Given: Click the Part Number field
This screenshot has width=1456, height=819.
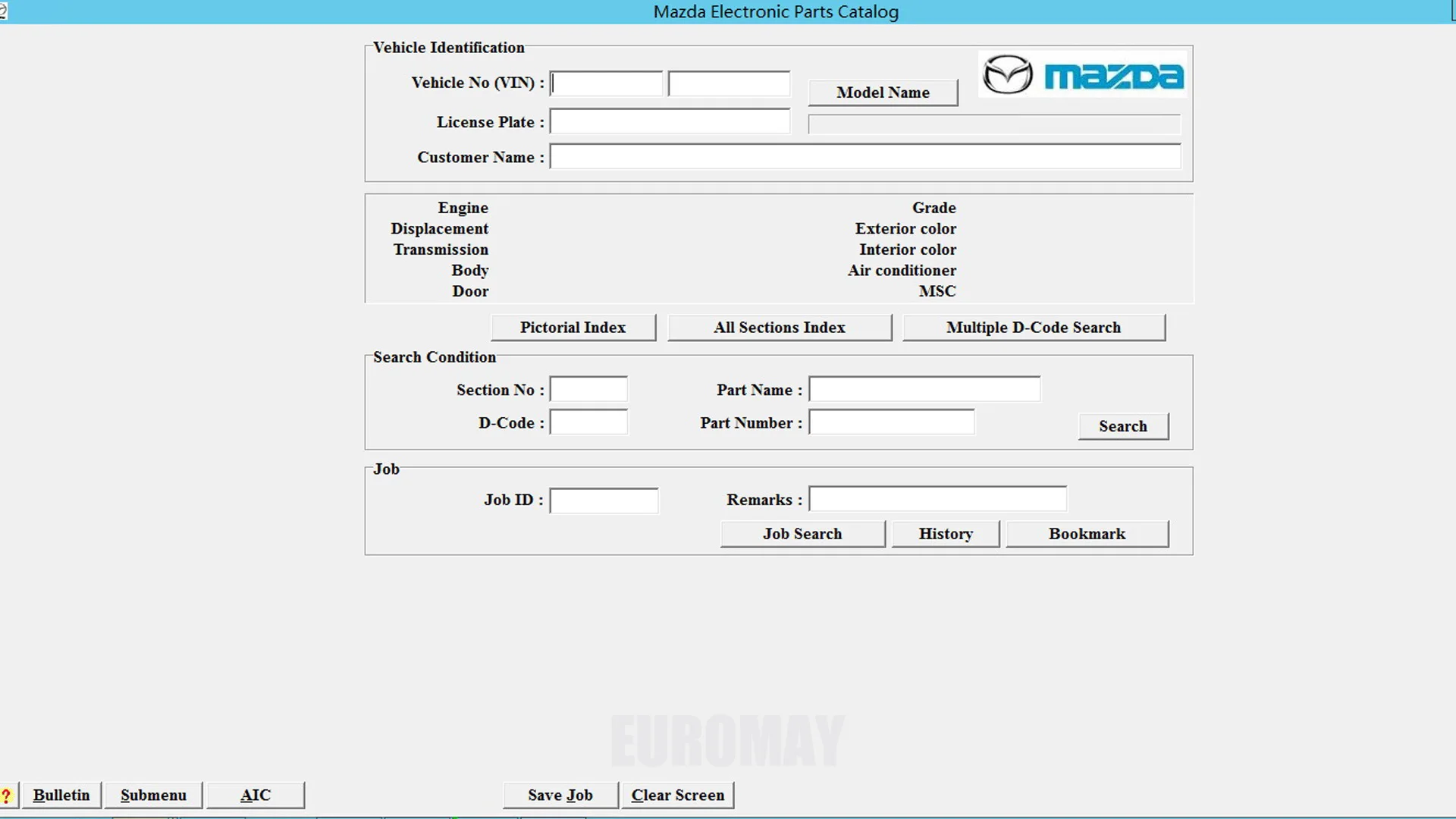Looking at the screenshot, I should point(892,422).
